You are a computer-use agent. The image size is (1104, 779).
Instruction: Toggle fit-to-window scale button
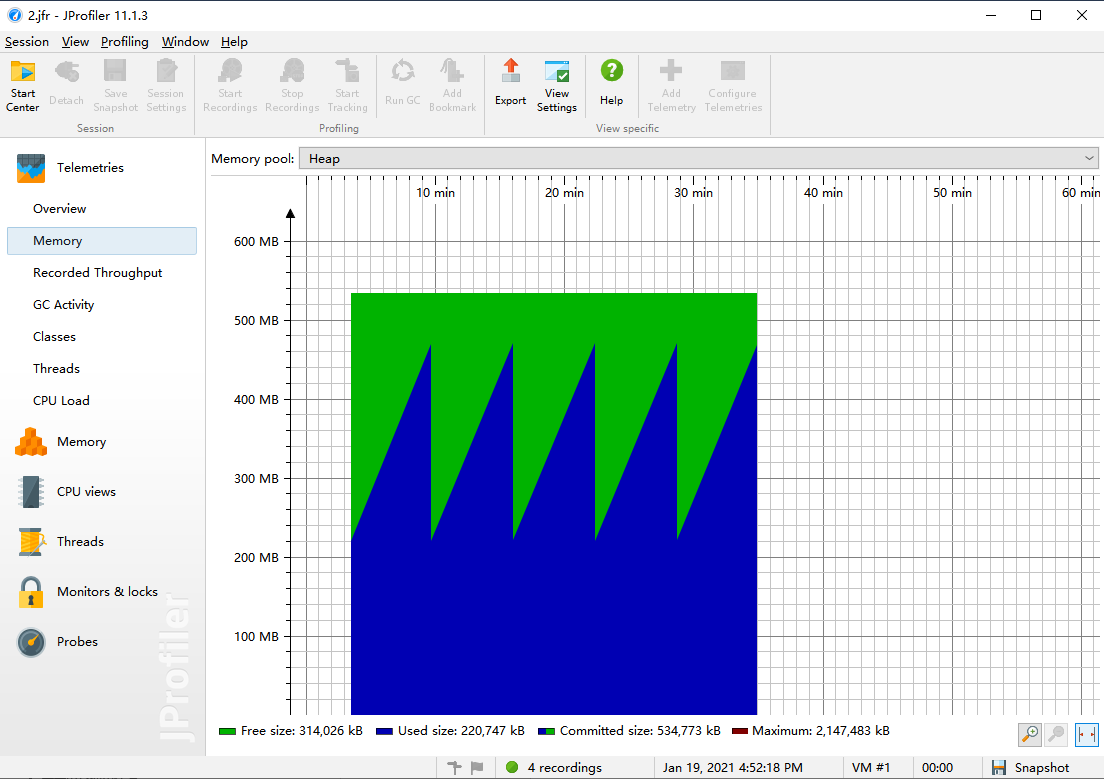pyautogui.click(x=1086, y=735)
